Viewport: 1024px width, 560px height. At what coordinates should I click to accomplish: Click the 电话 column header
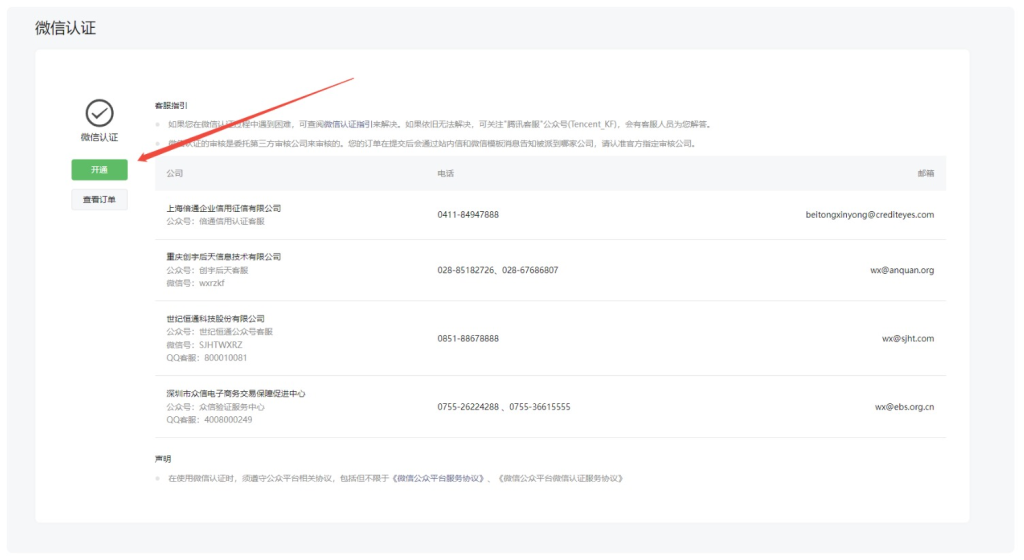(x=445, y=173)
